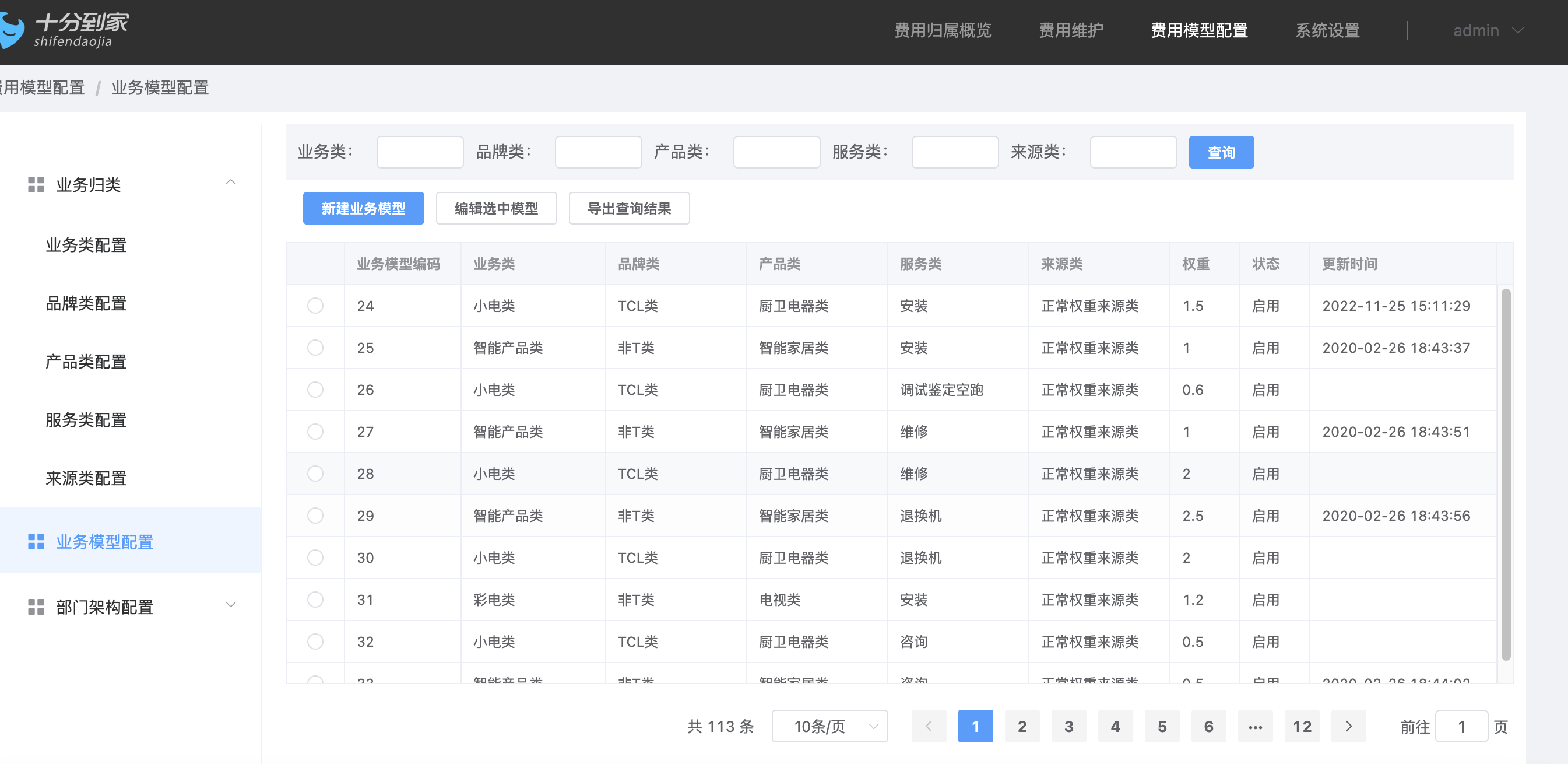The height and width of the screenshot is (764, 1568).
Task: Click 业务模型配置 breadcrumb text
Action: [160, 87]
